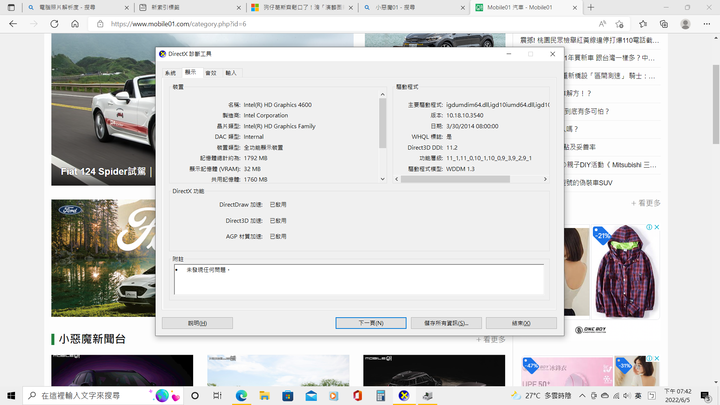Add this page to favorites star

click(x=619, y=24)
